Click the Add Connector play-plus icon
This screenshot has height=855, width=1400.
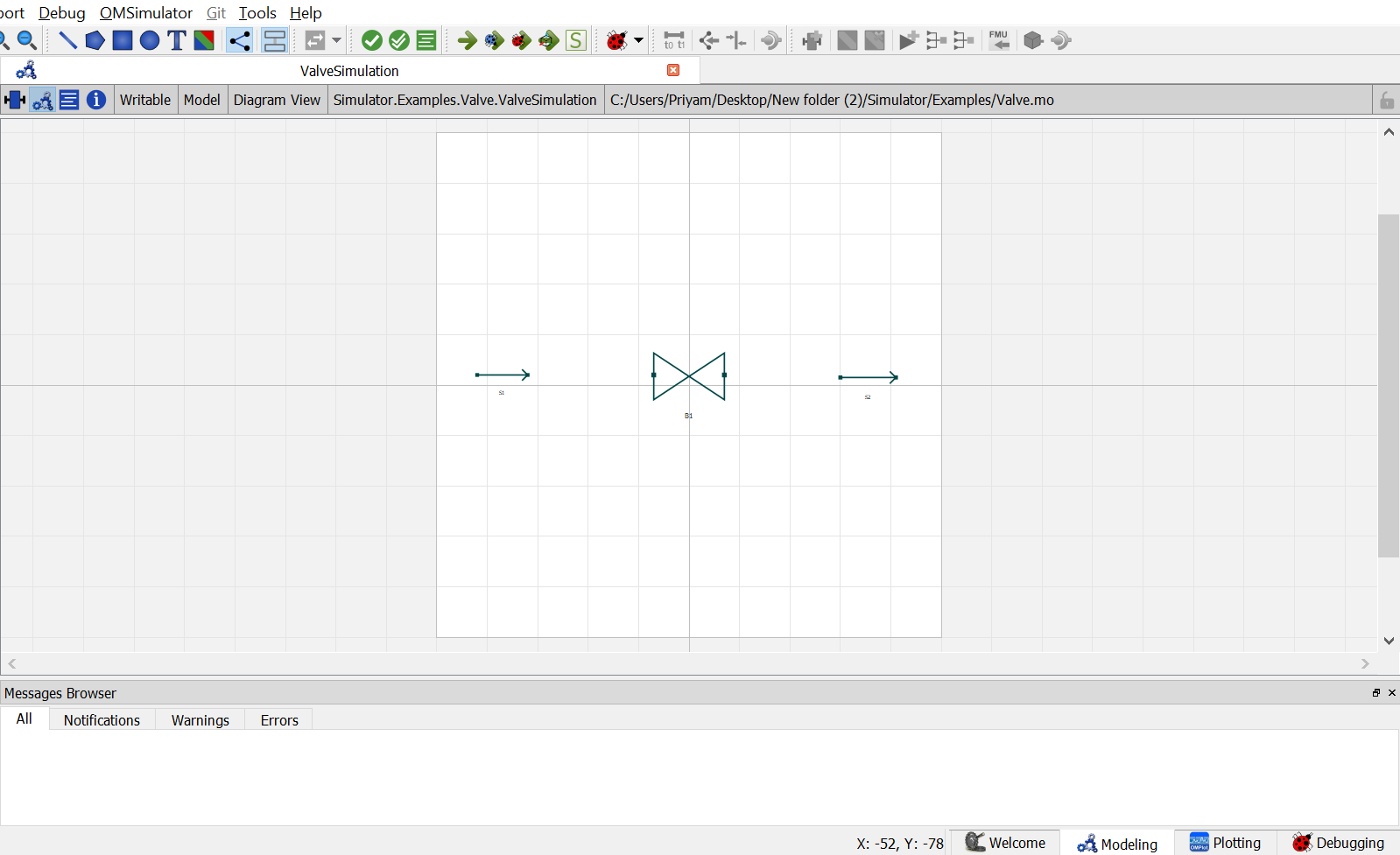tap(909, 40)
